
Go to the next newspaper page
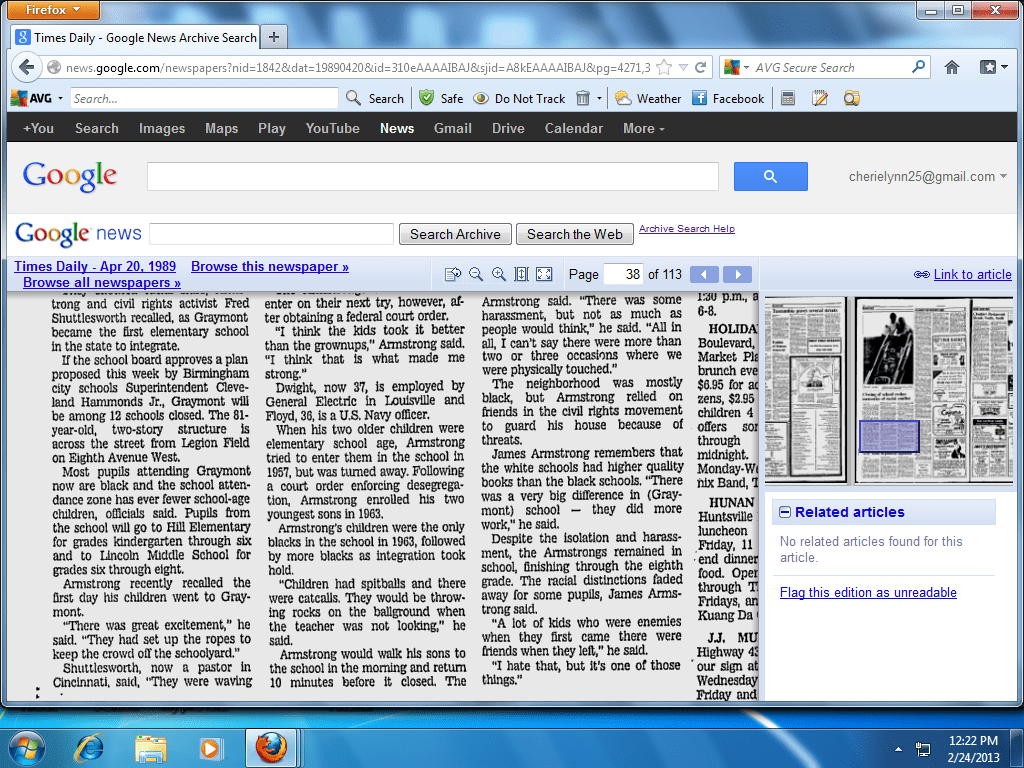[737, 274]
